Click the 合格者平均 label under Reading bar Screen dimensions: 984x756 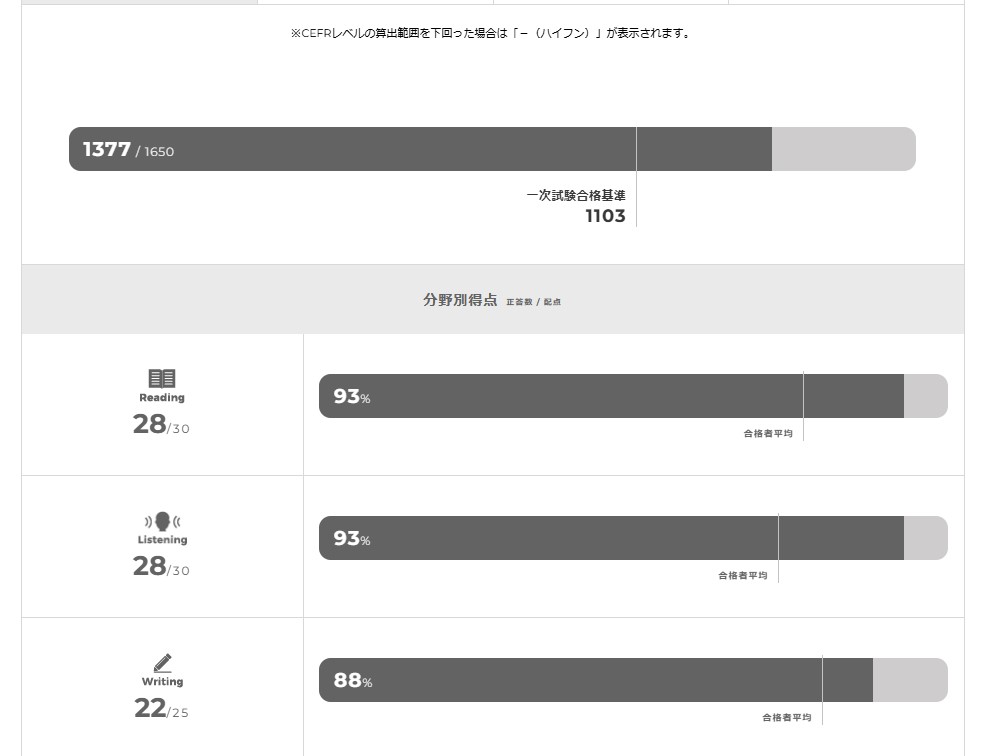[768, 434]
